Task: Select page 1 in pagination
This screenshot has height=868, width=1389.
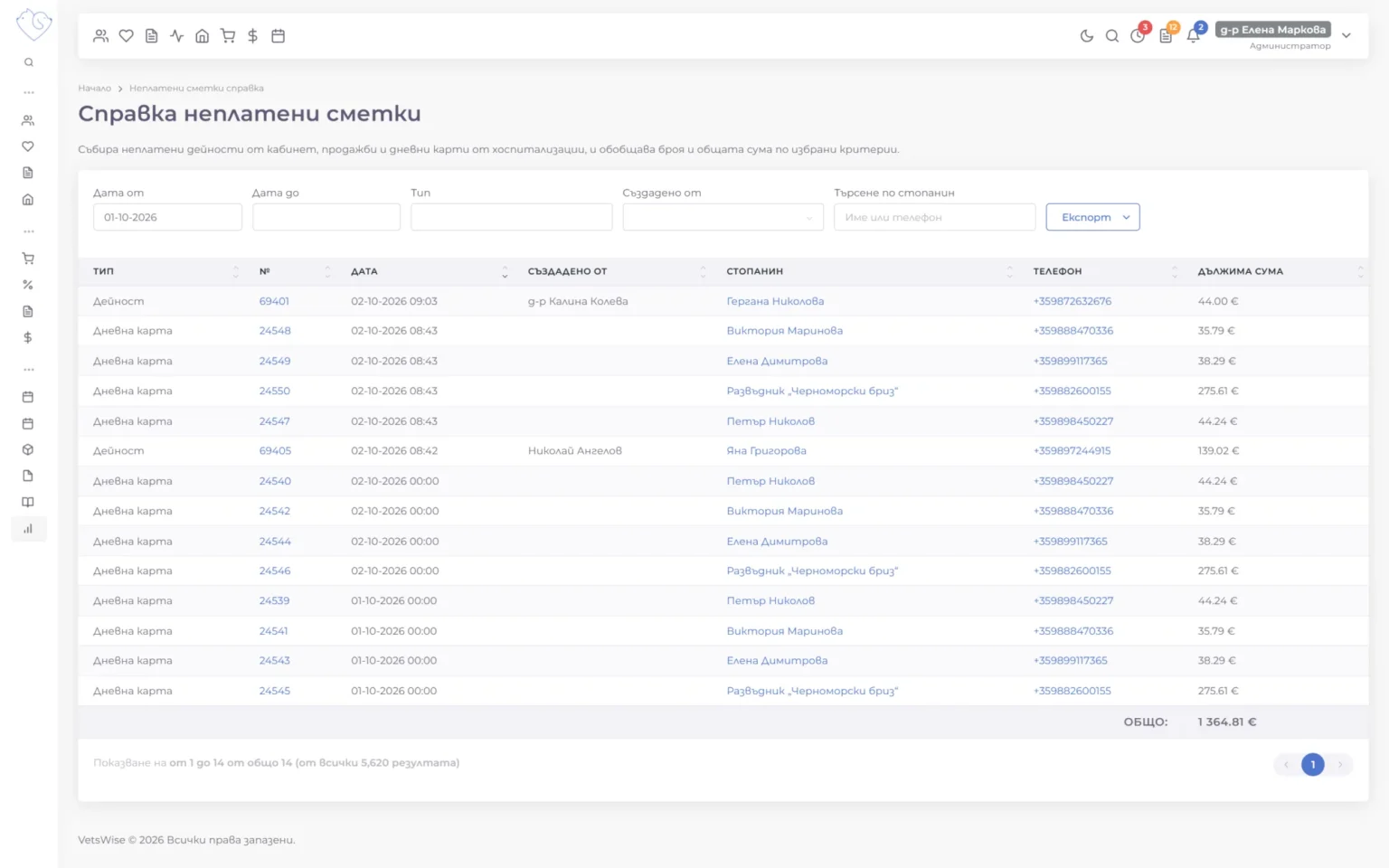Action: tap(1313, 765)
